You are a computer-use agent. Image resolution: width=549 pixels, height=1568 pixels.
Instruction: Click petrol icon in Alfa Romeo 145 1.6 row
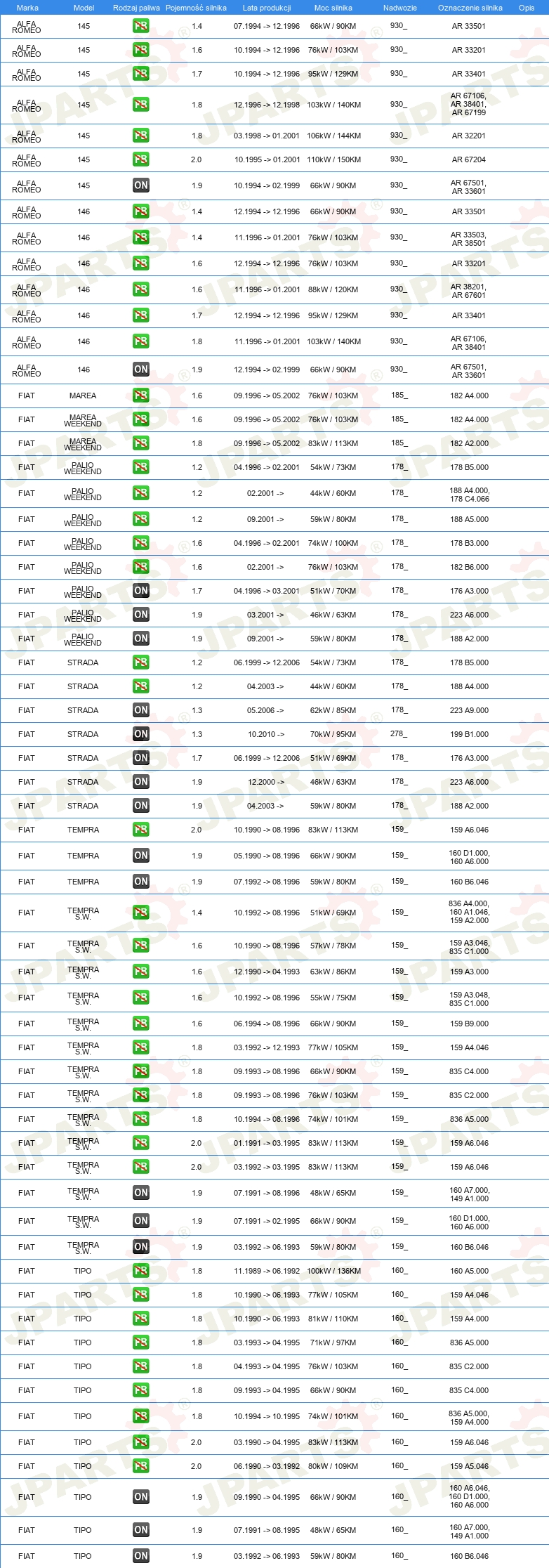141,50
